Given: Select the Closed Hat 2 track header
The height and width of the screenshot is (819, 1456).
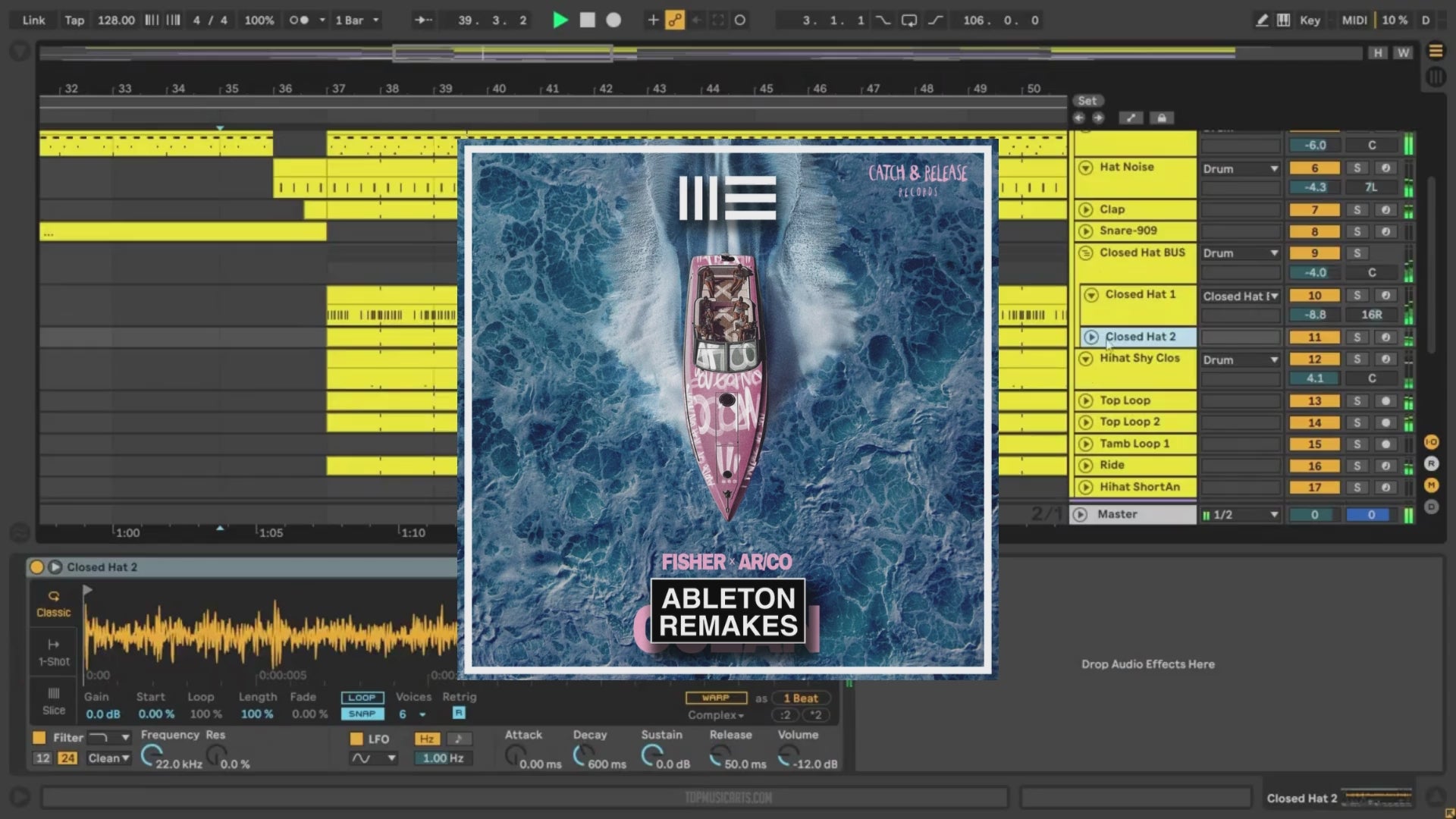Looking at the screenshot, I should pos(1140,337).
